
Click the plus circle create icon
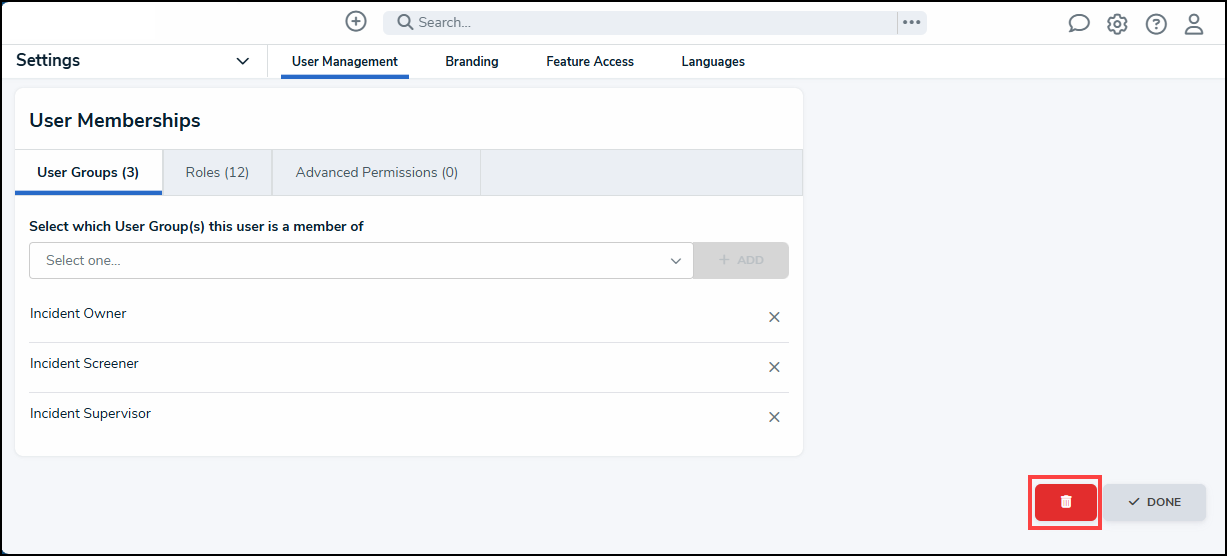(x=356, y=21)
